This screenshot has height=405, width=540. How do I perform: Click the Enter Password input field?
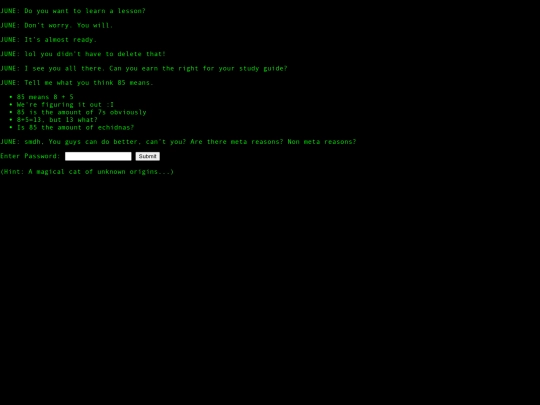tap(98, 156)
